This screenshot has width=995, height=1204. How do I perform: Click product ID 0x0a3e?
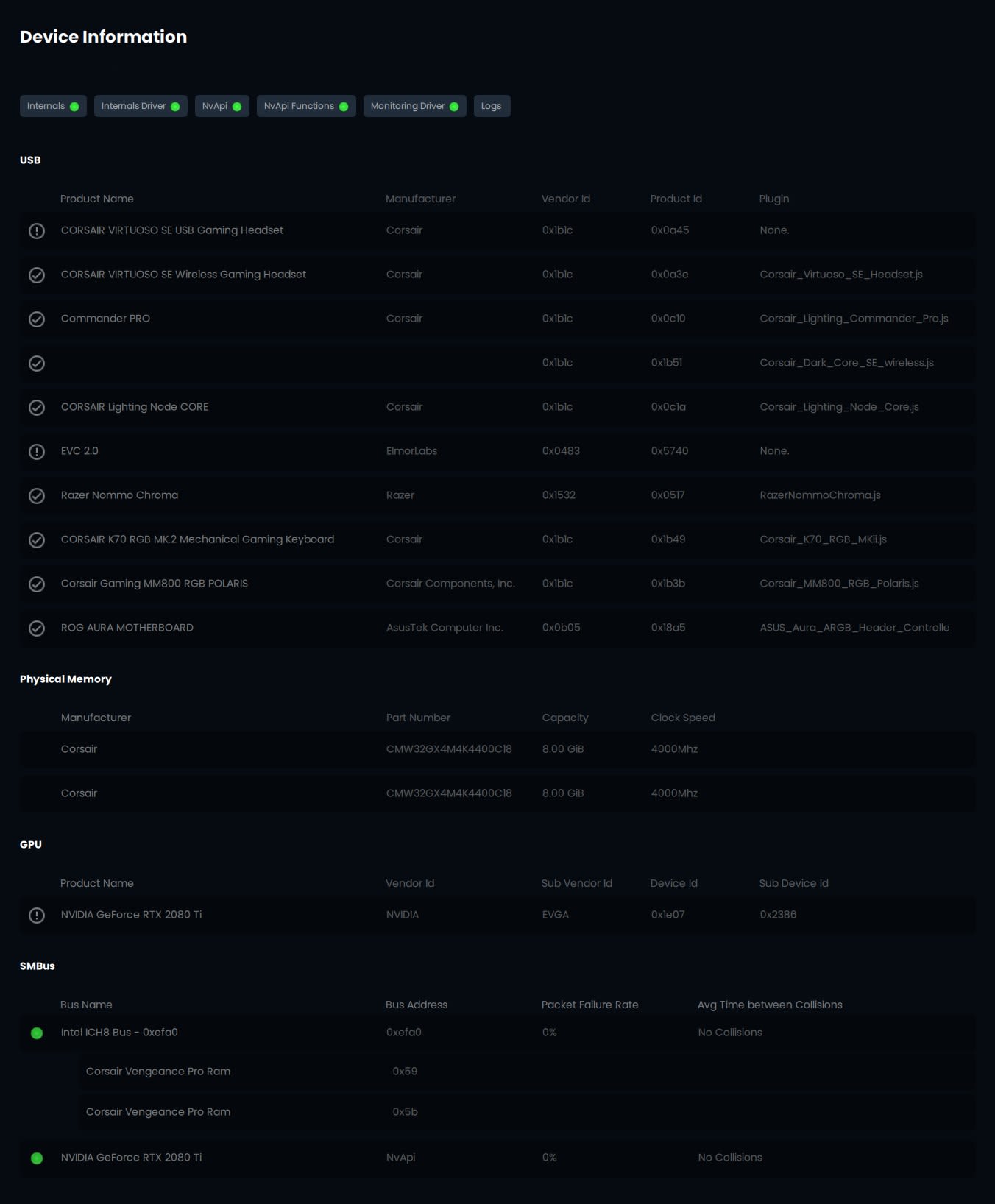coord(670,275)
